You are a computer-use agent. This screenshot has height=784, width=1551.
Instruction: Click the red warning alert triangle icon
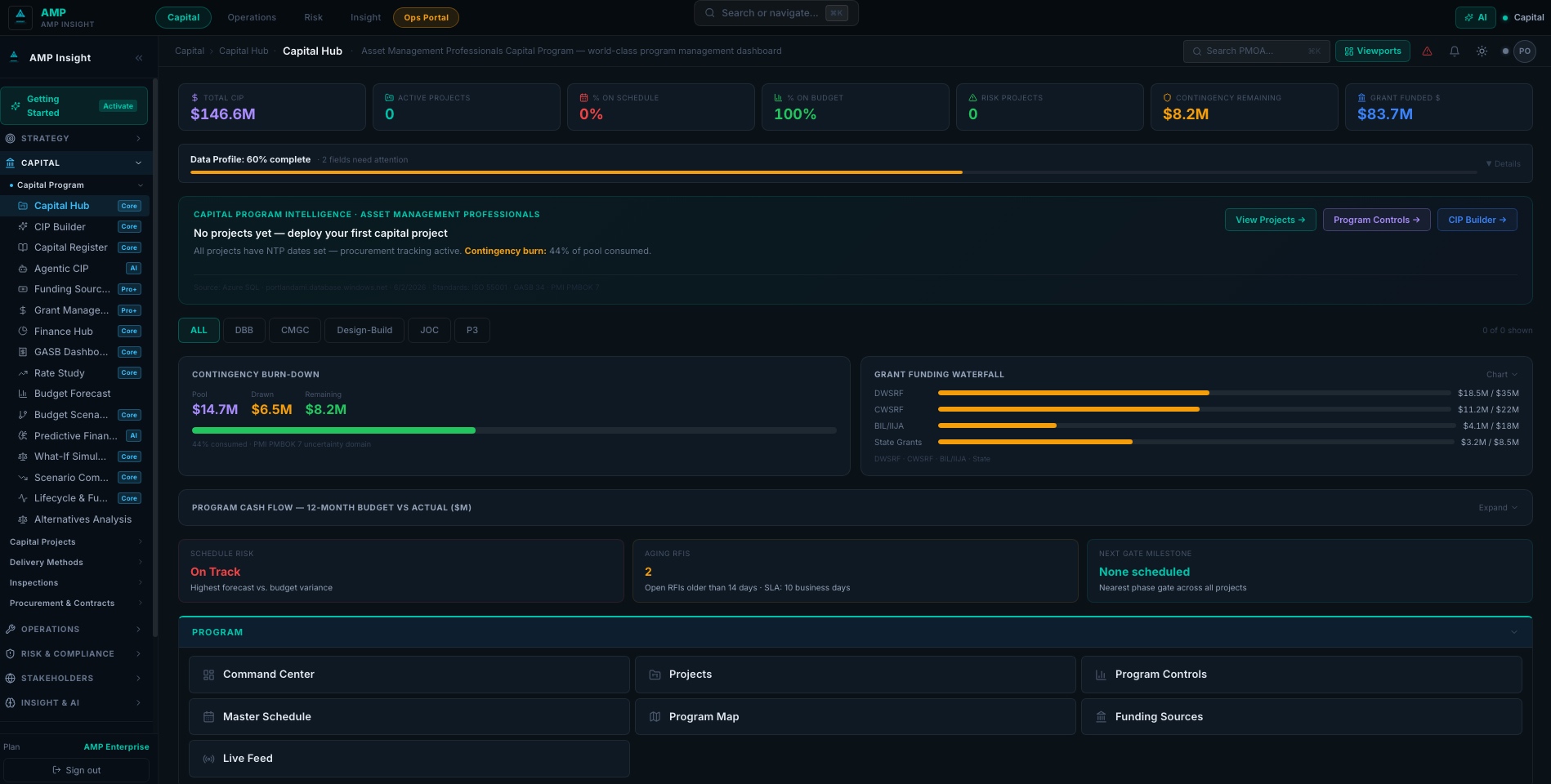pos(1427,51)
